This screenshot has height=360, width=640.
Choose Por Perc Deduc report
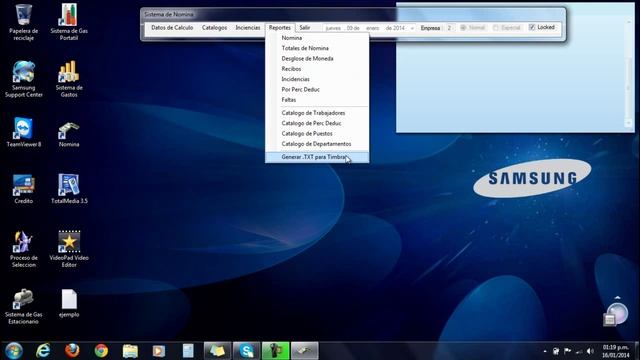(x=317, y=89)
